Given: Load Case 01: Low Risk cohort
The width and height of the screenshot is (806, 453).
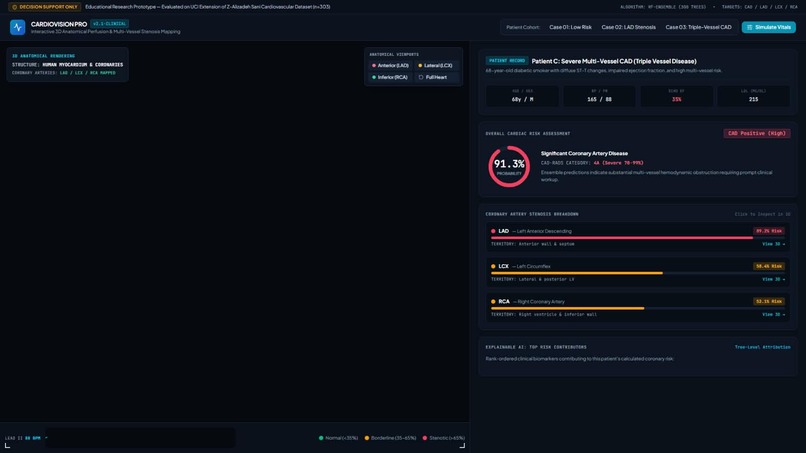Looking at the screenshot, I should [570, 27].
